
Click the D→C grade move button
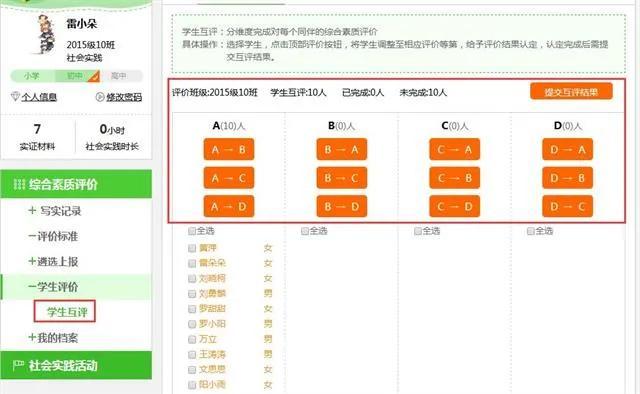[567, 207]
